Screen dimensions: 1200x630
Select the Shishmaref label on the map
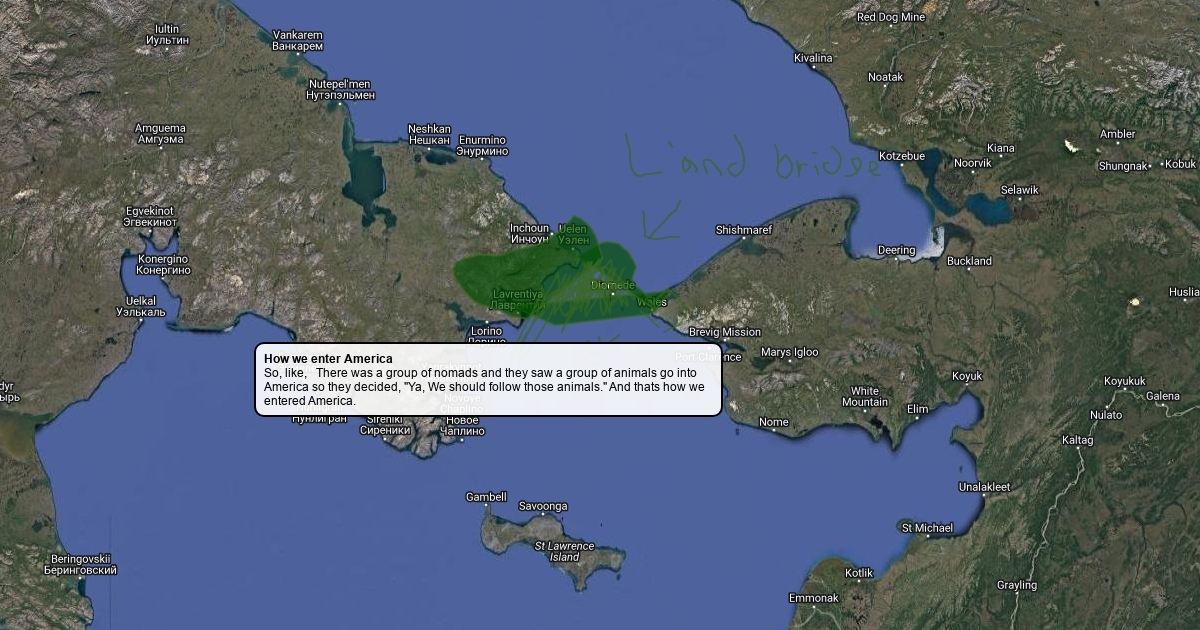pos(743,230)
